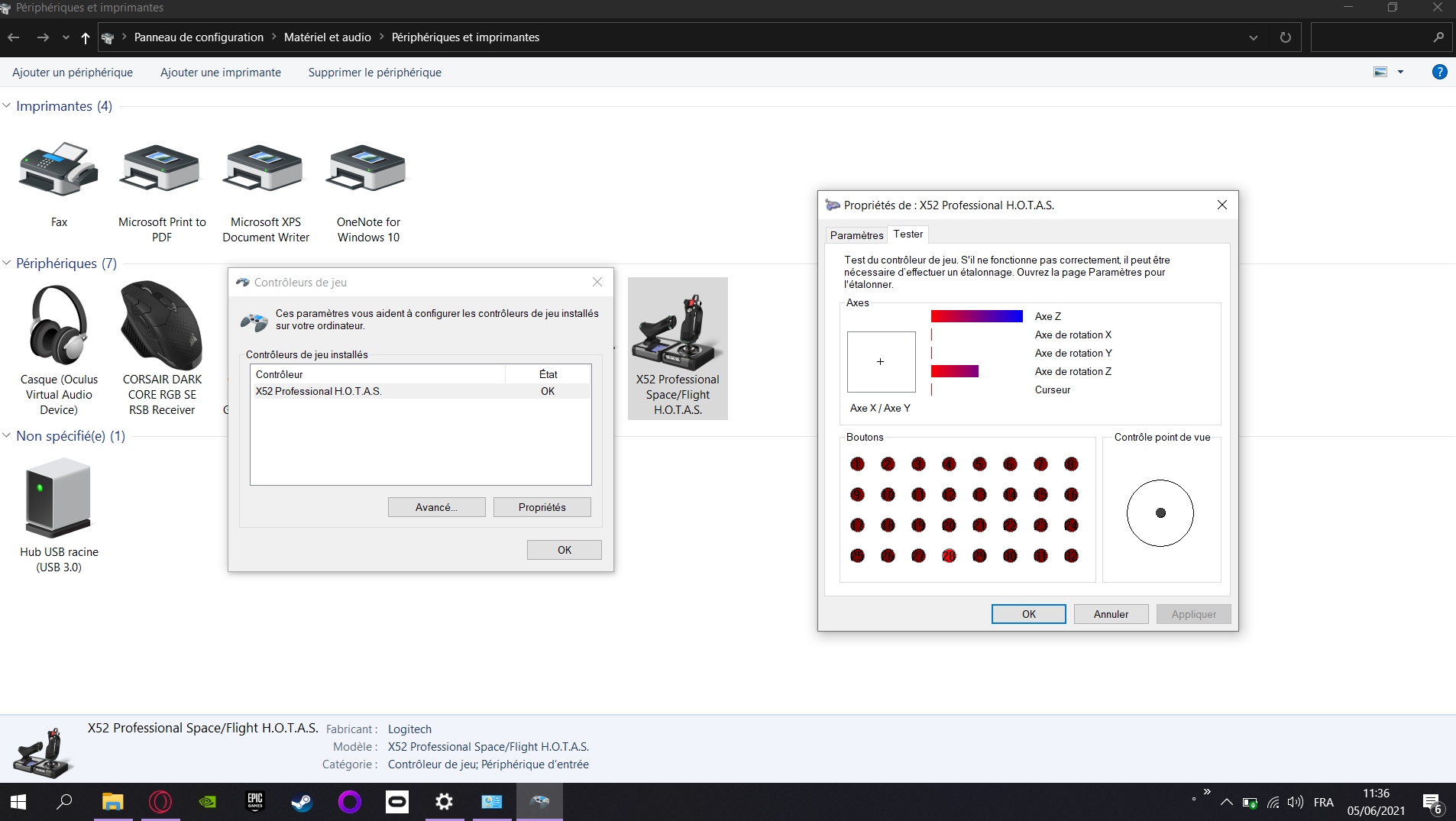The width and height of the screenshot is (1456, 821).
Task: Open the Windows Start menu
Action: pos(18,802)
